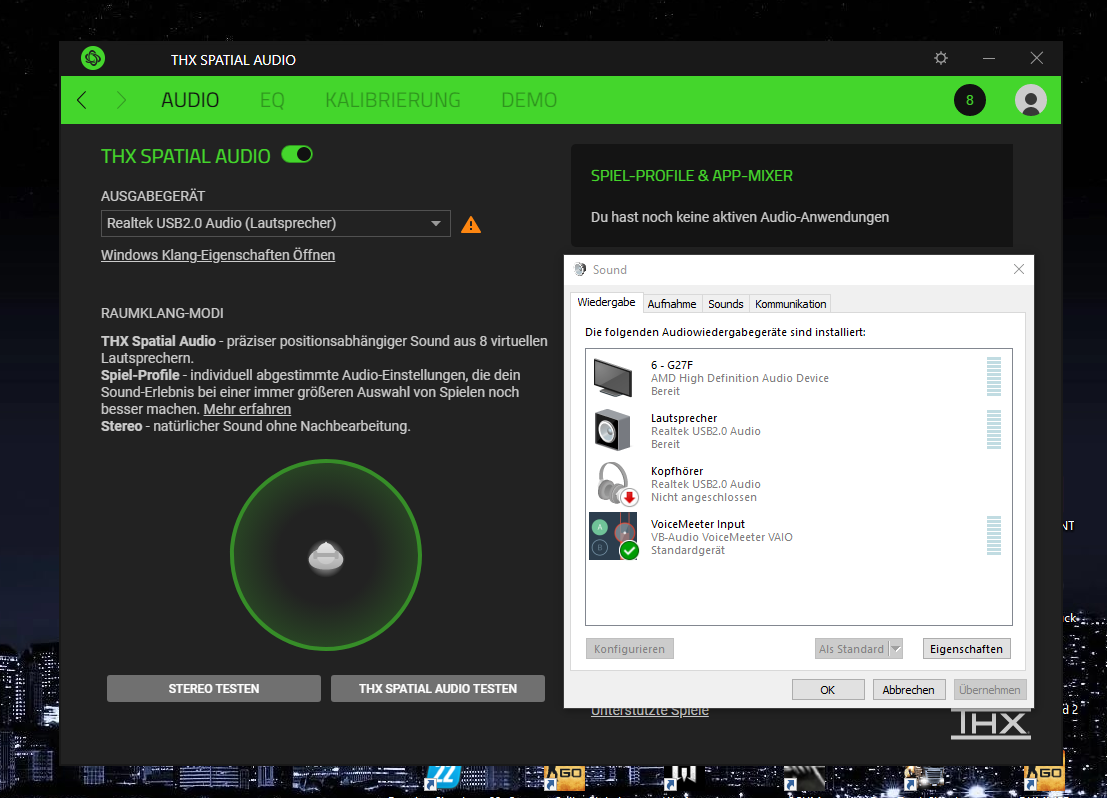Viewport: 1107px width, 798px height.
Task: Click Abbrechen in the Sound dialog
Action: (909, 689)
